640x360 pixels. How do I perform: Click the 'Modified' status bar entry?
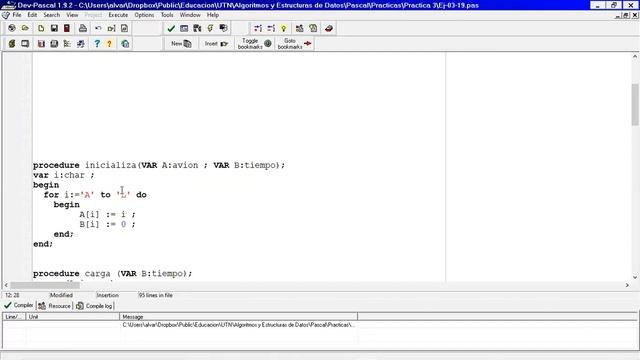coord(61,295)
